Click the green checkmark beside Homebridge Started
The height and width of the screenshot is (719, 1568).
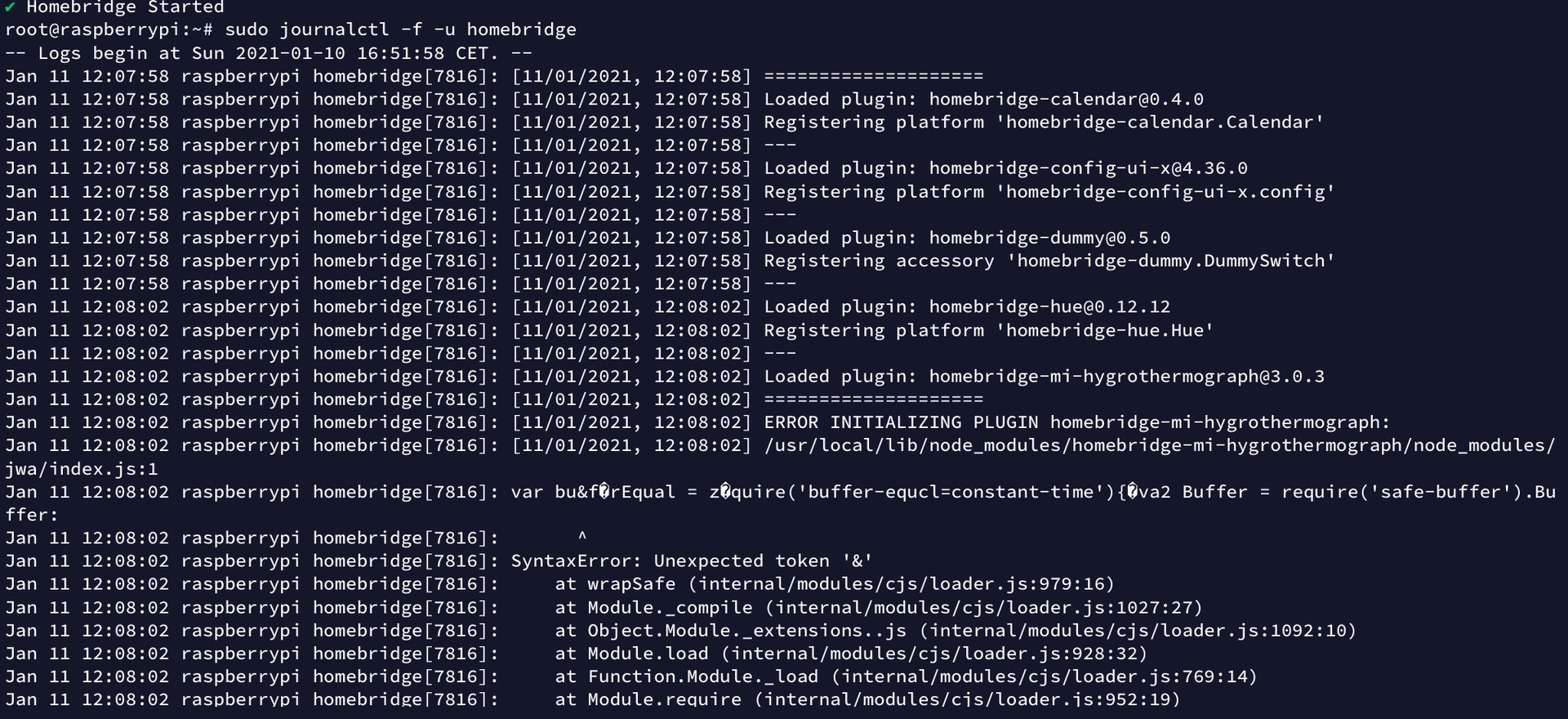[10, 7]
